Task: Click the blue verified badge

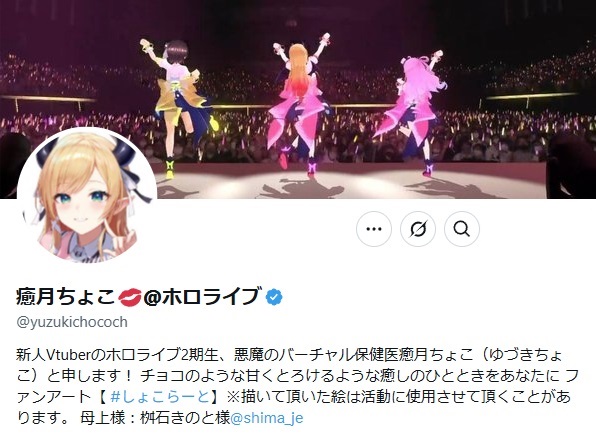Action: point(274,297)
